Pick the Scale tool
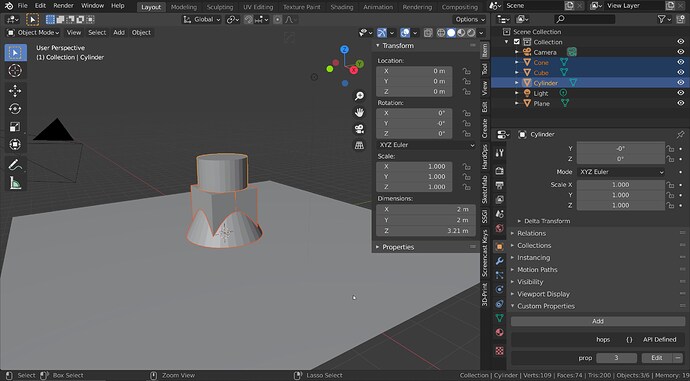690x381 pixels. (15, 127)
